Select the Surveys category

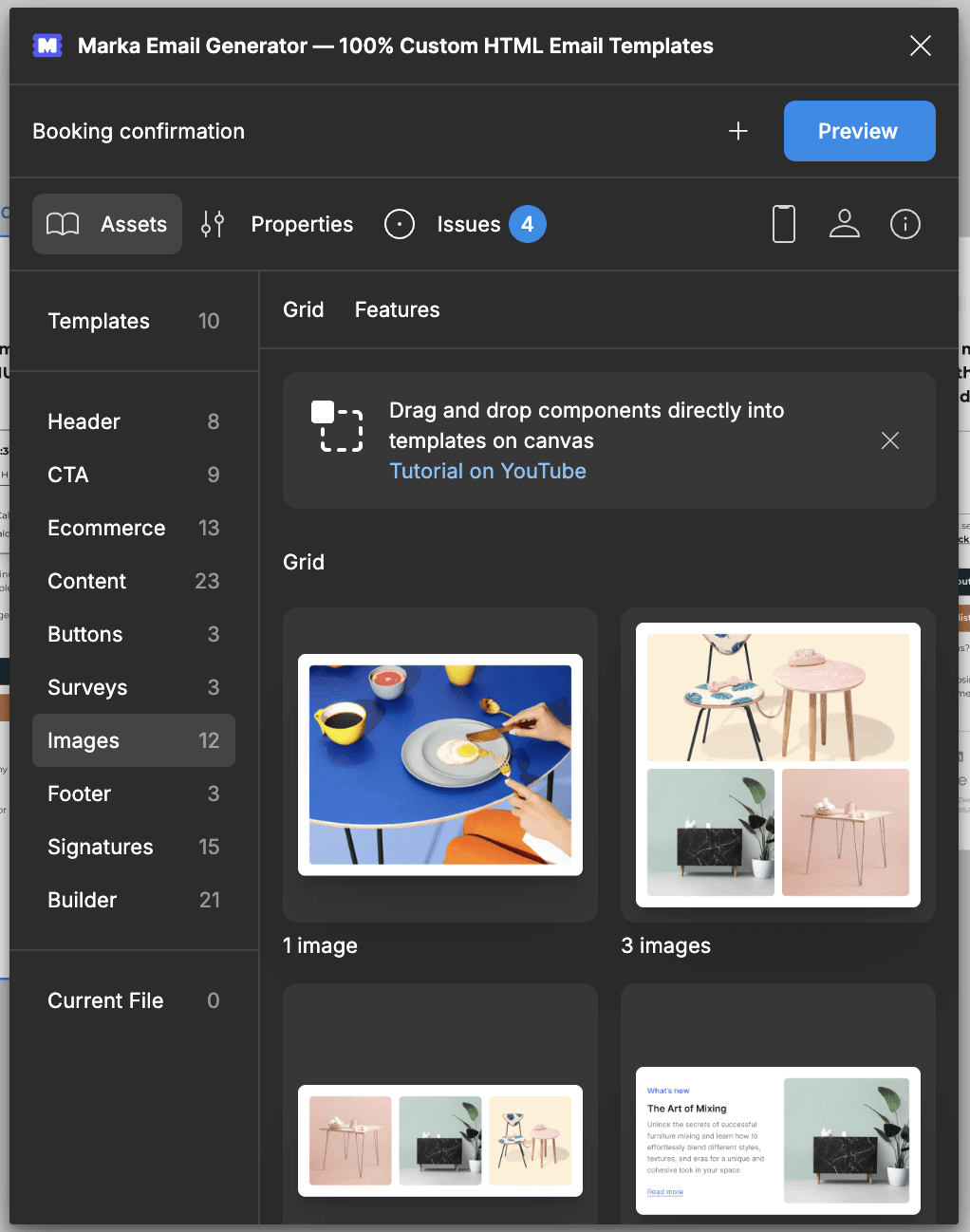(134, 687)
